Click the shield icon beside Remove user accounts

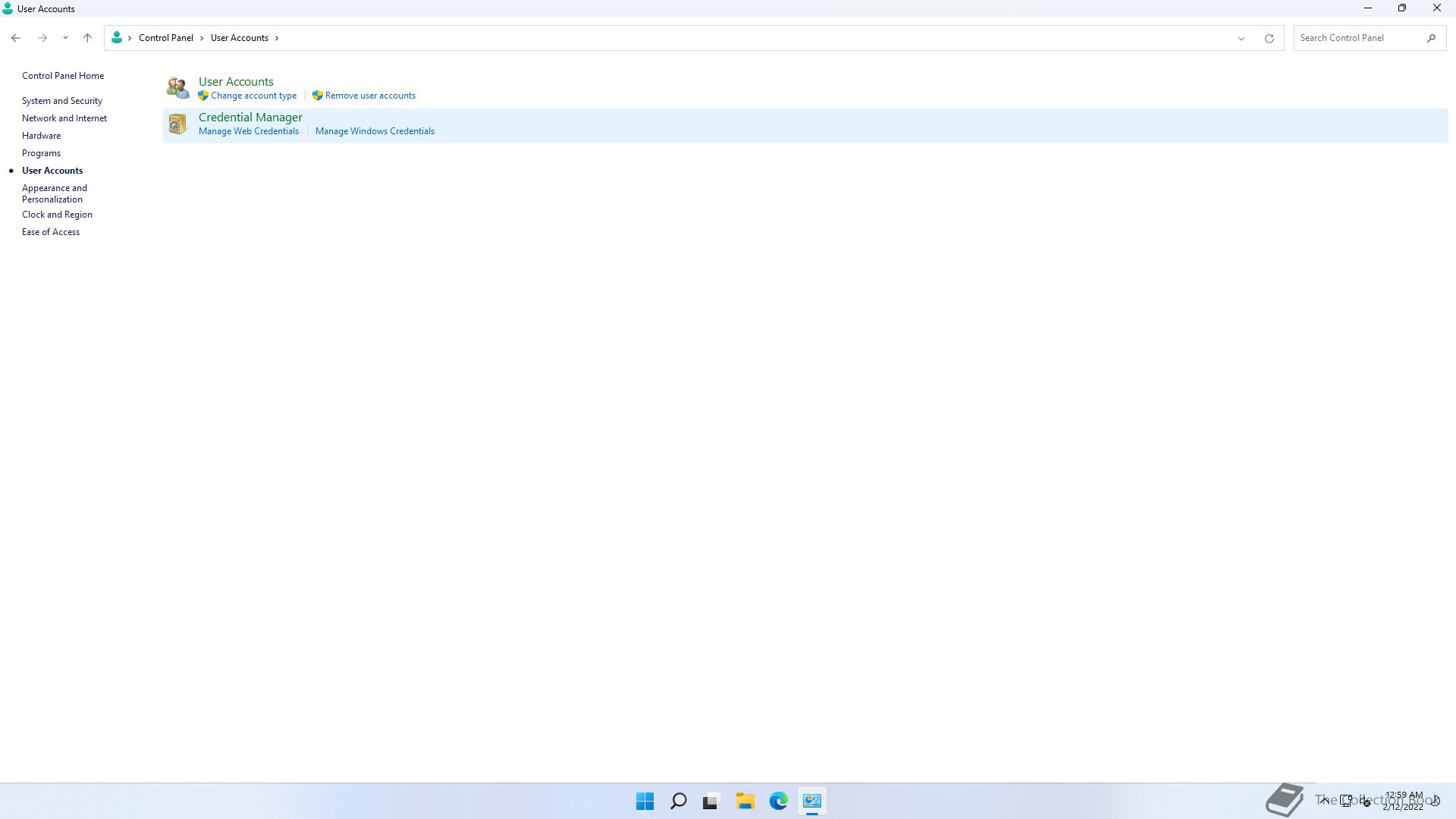pos(318,96)
